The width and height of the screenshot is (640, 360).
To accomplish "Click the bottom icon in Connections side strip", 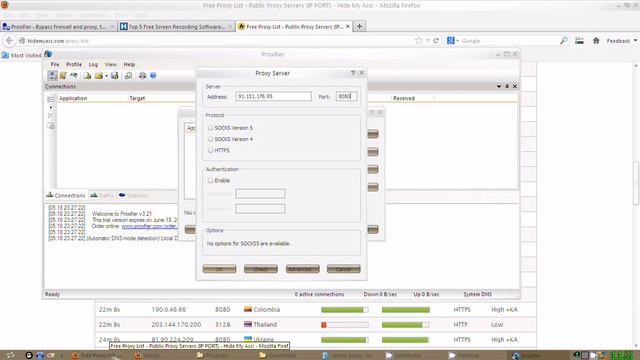I will click(x=51, y=126).
